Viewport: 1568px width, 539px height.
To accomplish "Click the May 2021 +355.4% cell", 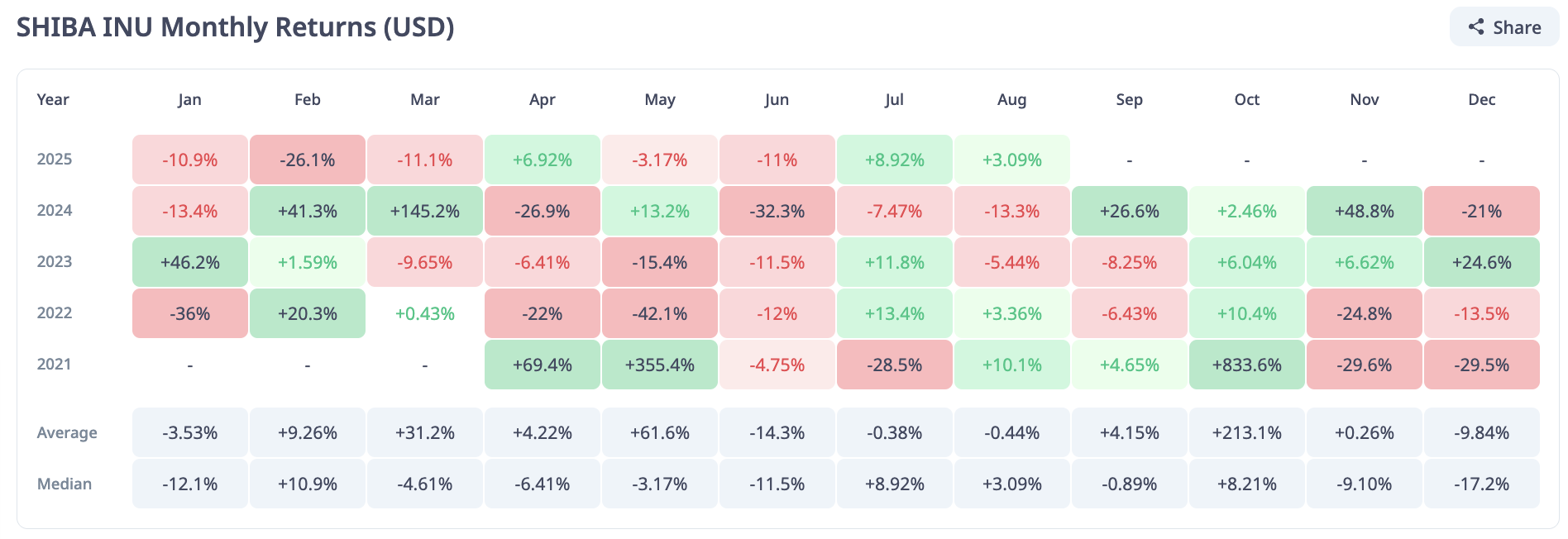I will click(659, 365).
